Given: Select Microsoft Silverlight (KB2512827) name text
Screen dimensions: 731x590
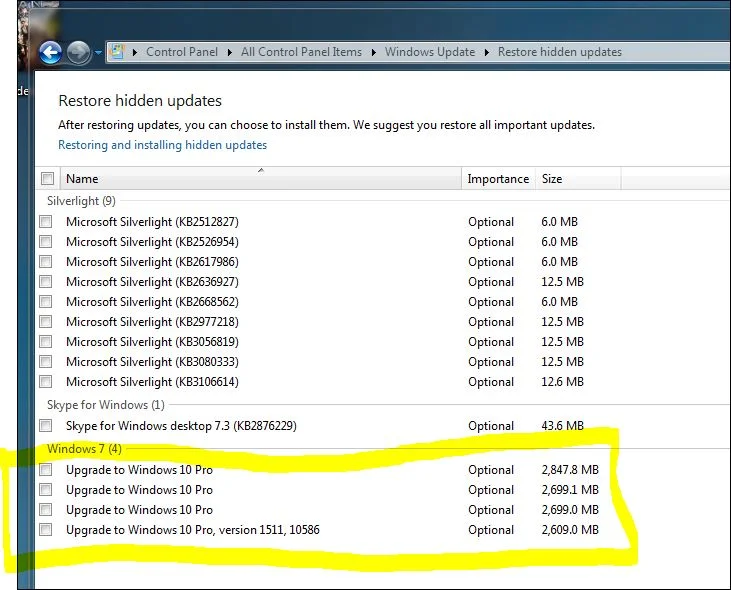Looking at the screenshot, I should tap(152, 222).
